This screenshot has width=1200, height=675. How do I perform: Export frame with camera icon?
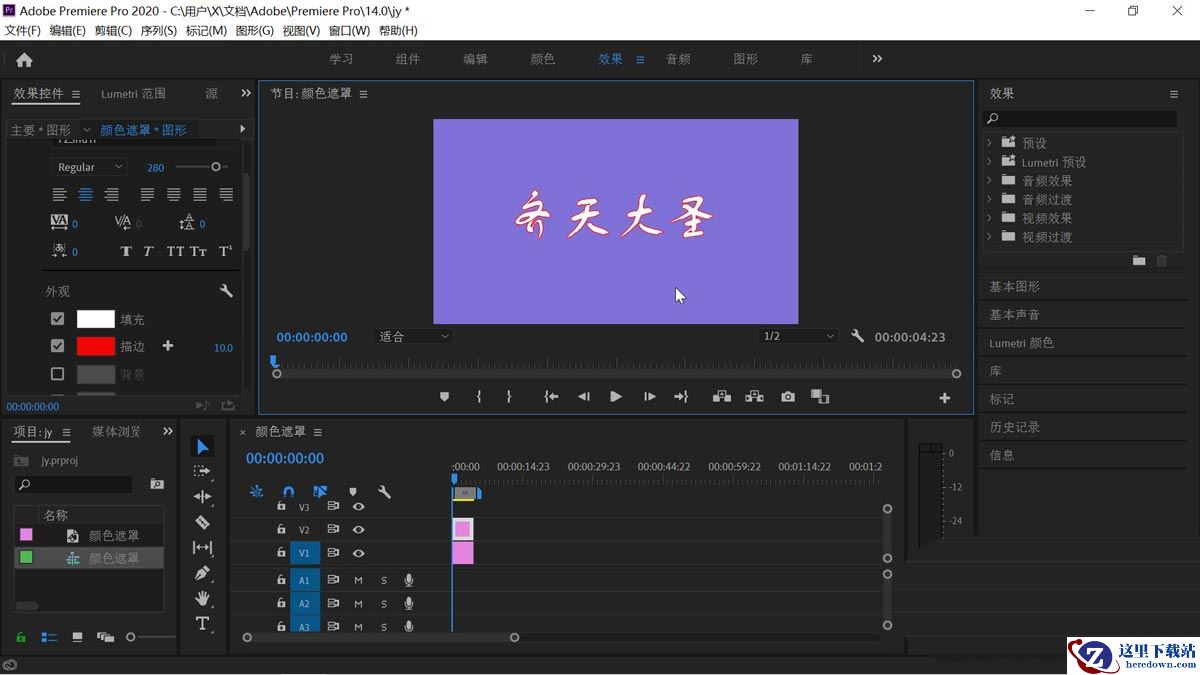pyautogui.click(x=788, y=397)
